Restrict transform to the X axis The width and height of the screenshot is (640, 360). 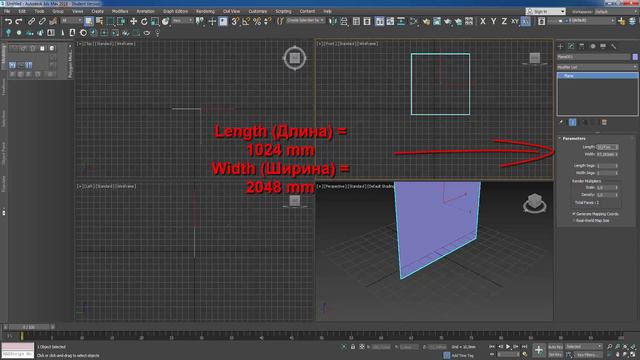coord(483,21)
